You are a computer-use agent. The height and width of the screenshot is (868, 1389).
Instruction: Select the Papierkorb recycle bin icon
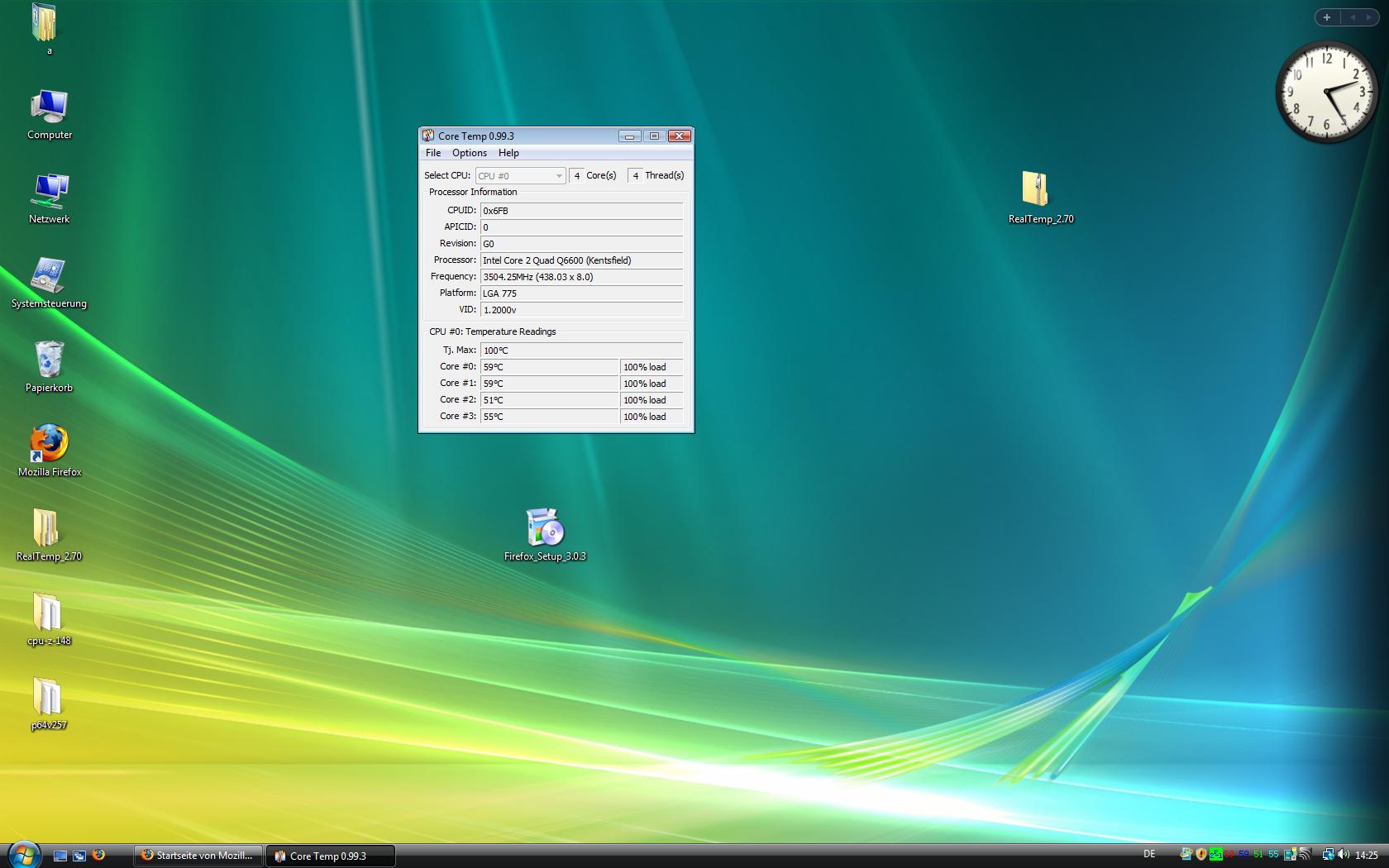click(49, 360)
